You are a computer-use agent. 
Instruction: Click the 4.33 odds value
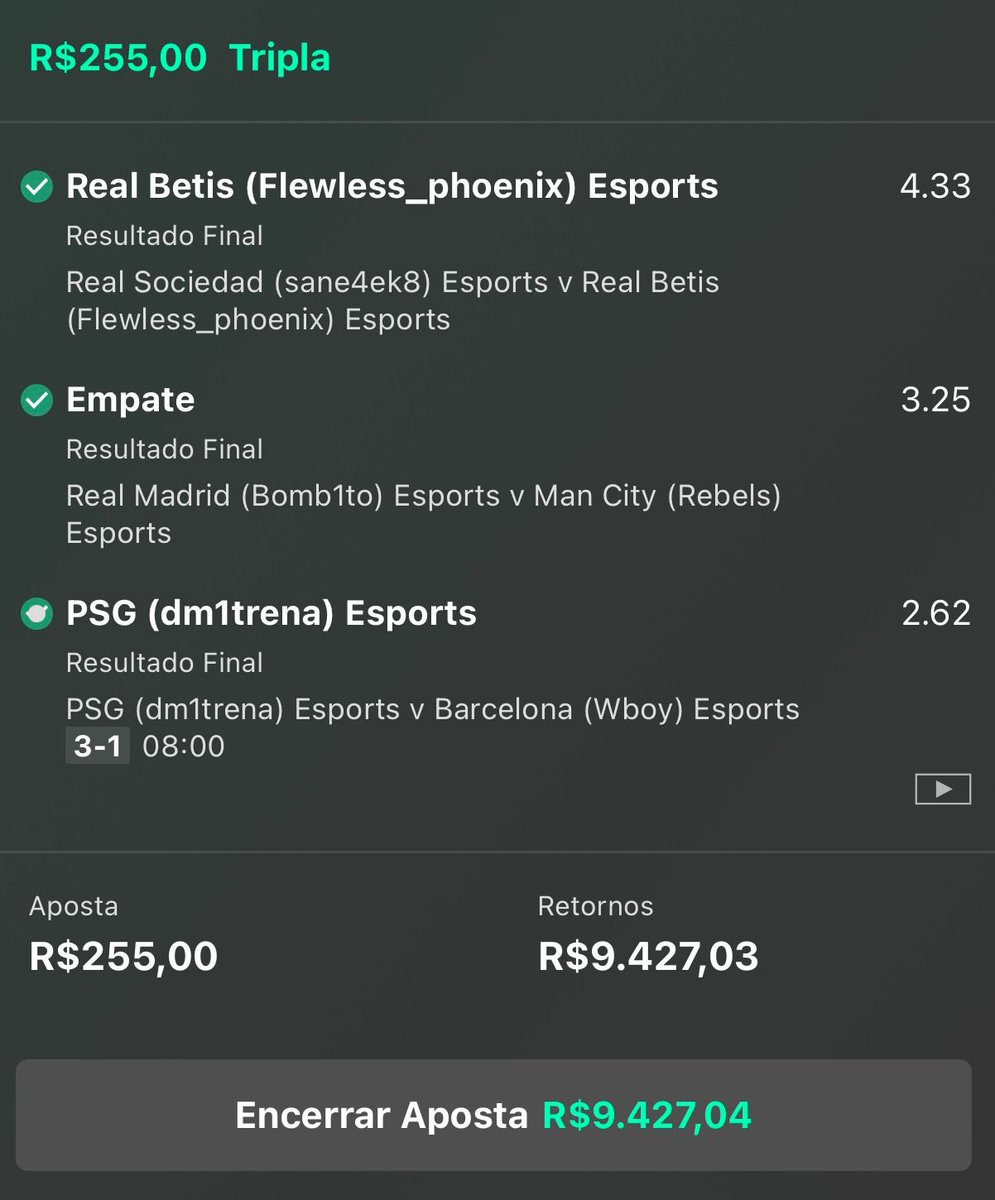click(935, 186)
